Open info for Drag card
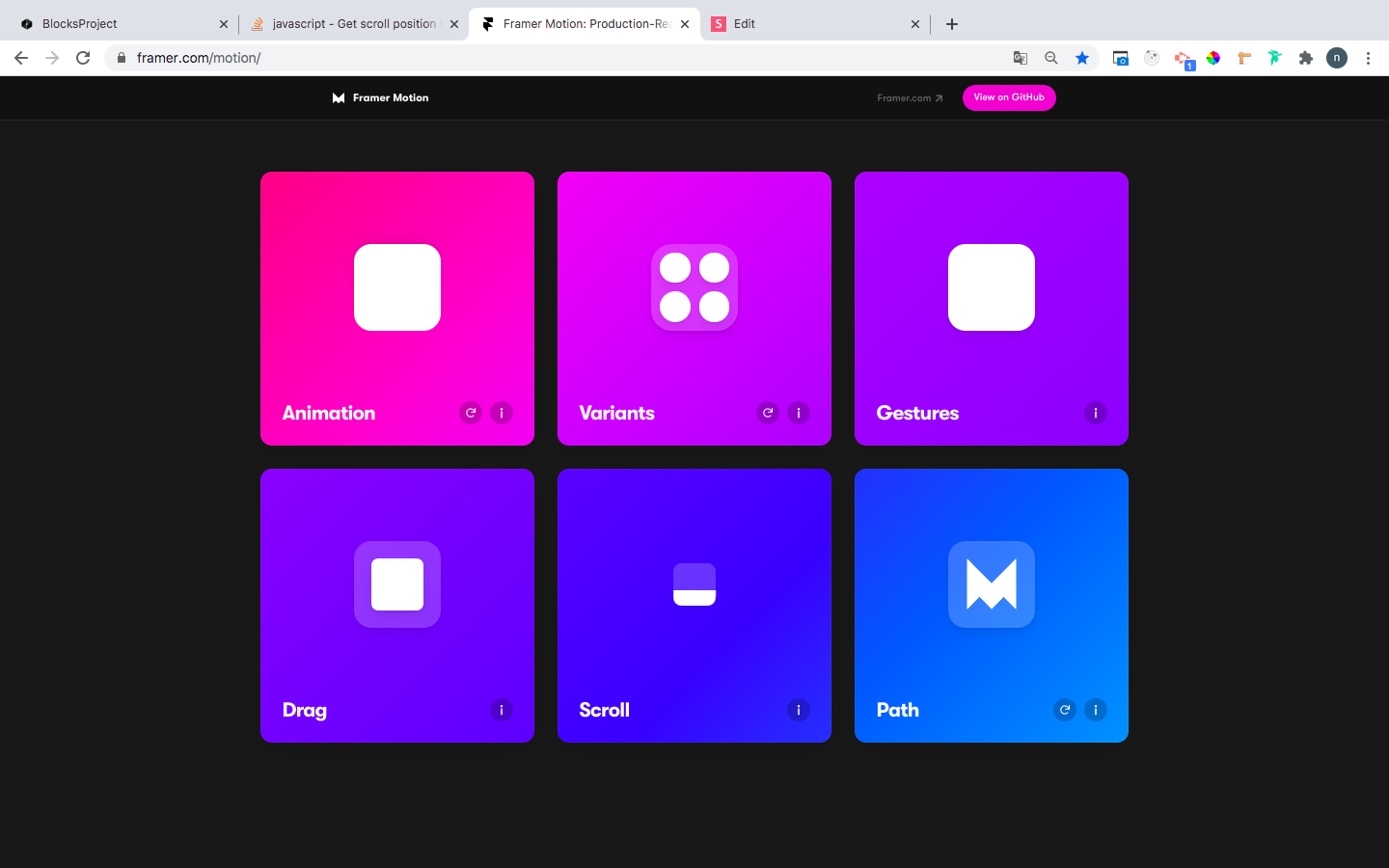 (502, 710)
